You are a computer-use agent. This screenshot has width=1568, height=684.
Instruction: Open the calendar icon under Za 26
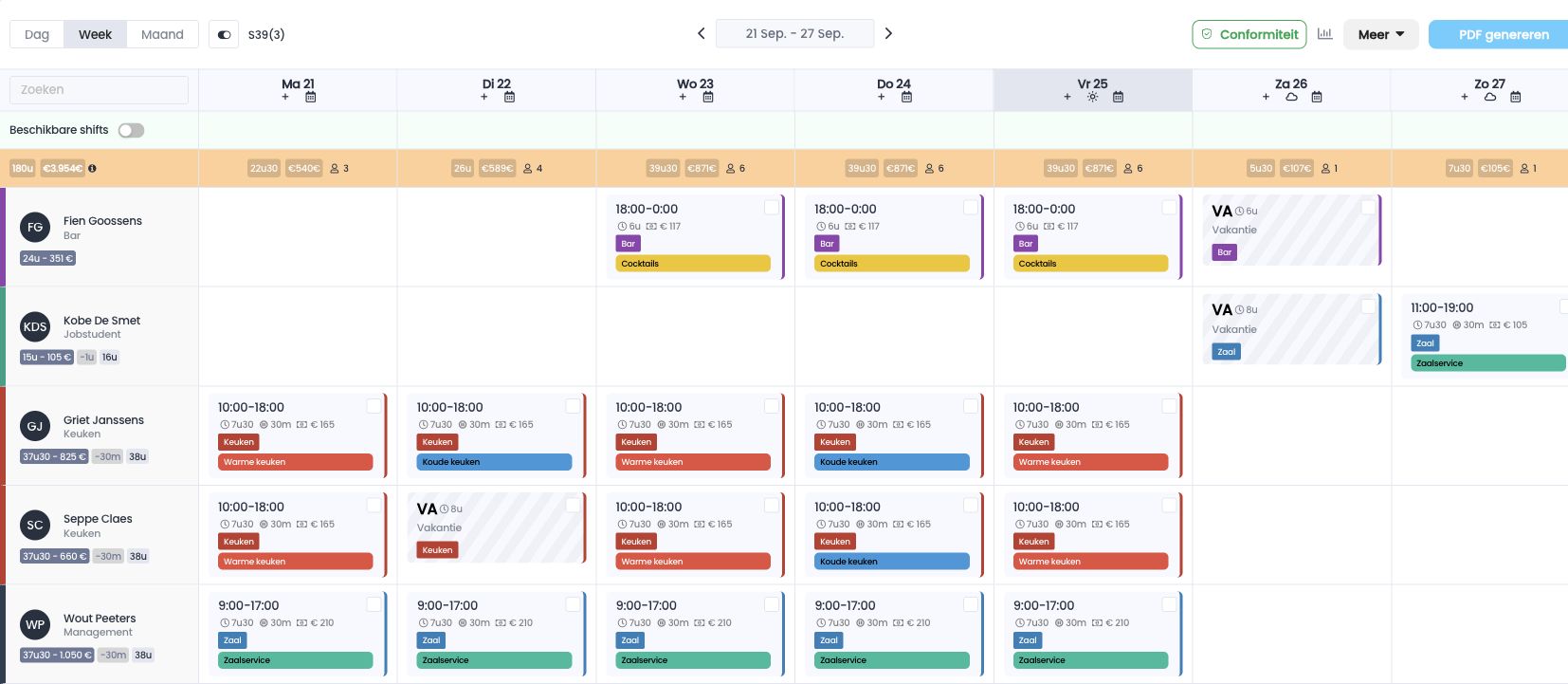pyautogui.click(x=1317, y=97)
